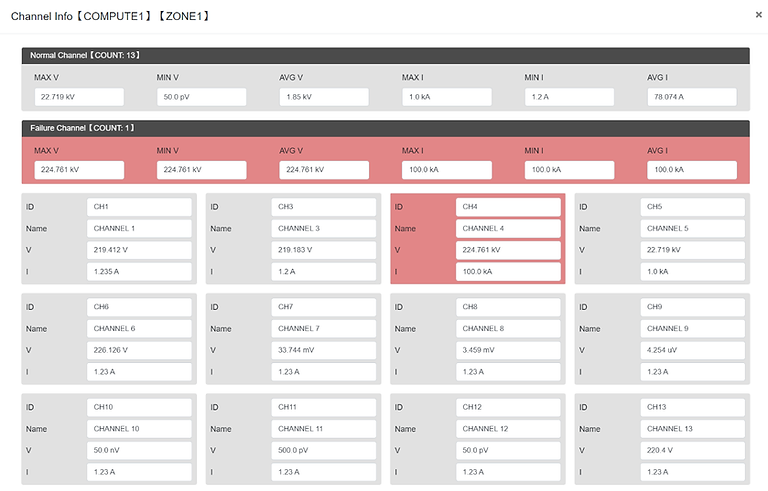Click the Normal Channel MIN V field showing 50.0 pV

point(201,97)
